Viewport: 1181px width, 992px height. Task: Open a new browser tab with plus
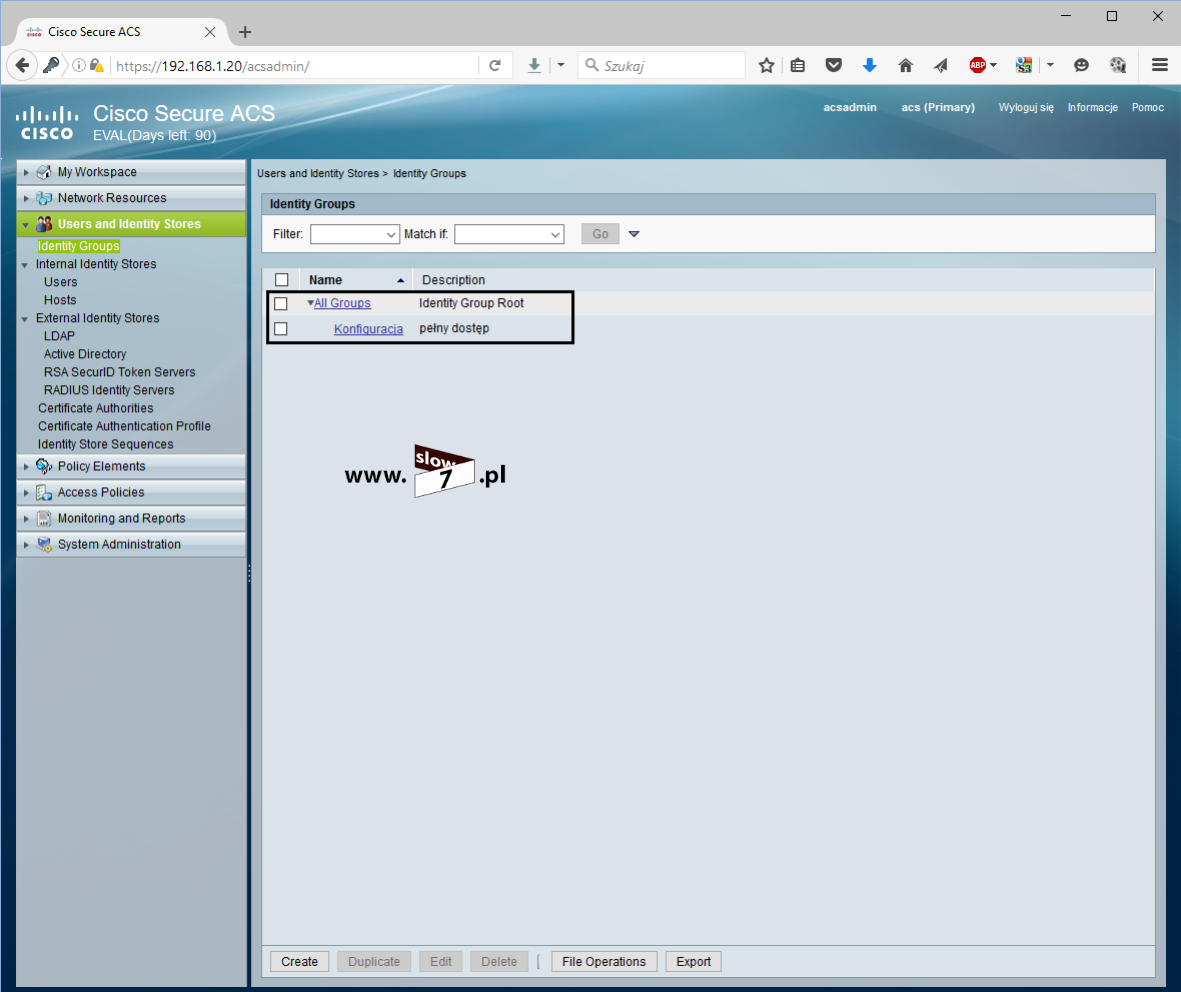(x=245, y=32)
